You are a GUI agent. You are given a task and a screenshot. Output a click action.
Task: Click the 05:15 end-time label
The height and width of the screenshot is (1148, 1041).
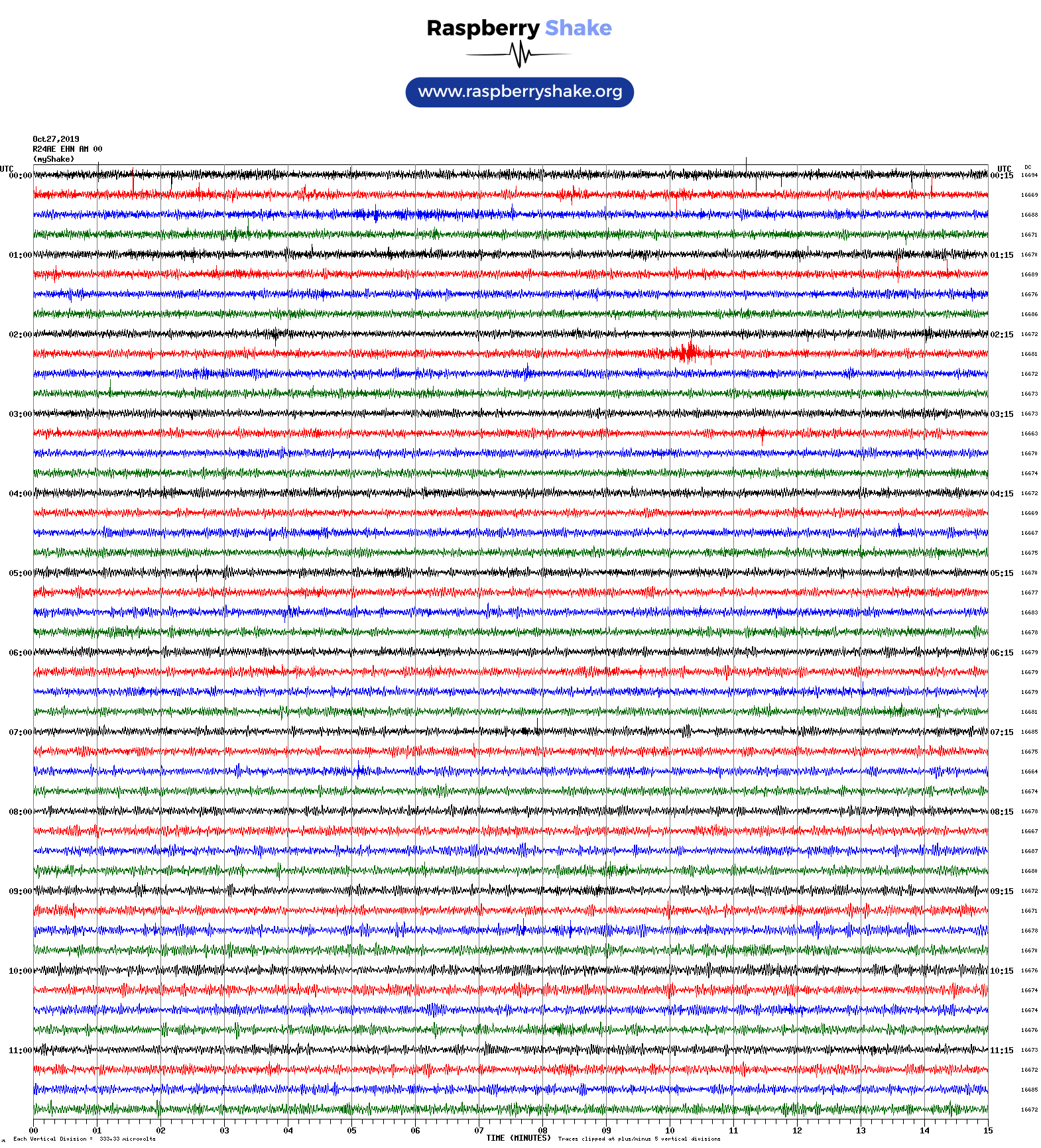1002,573
